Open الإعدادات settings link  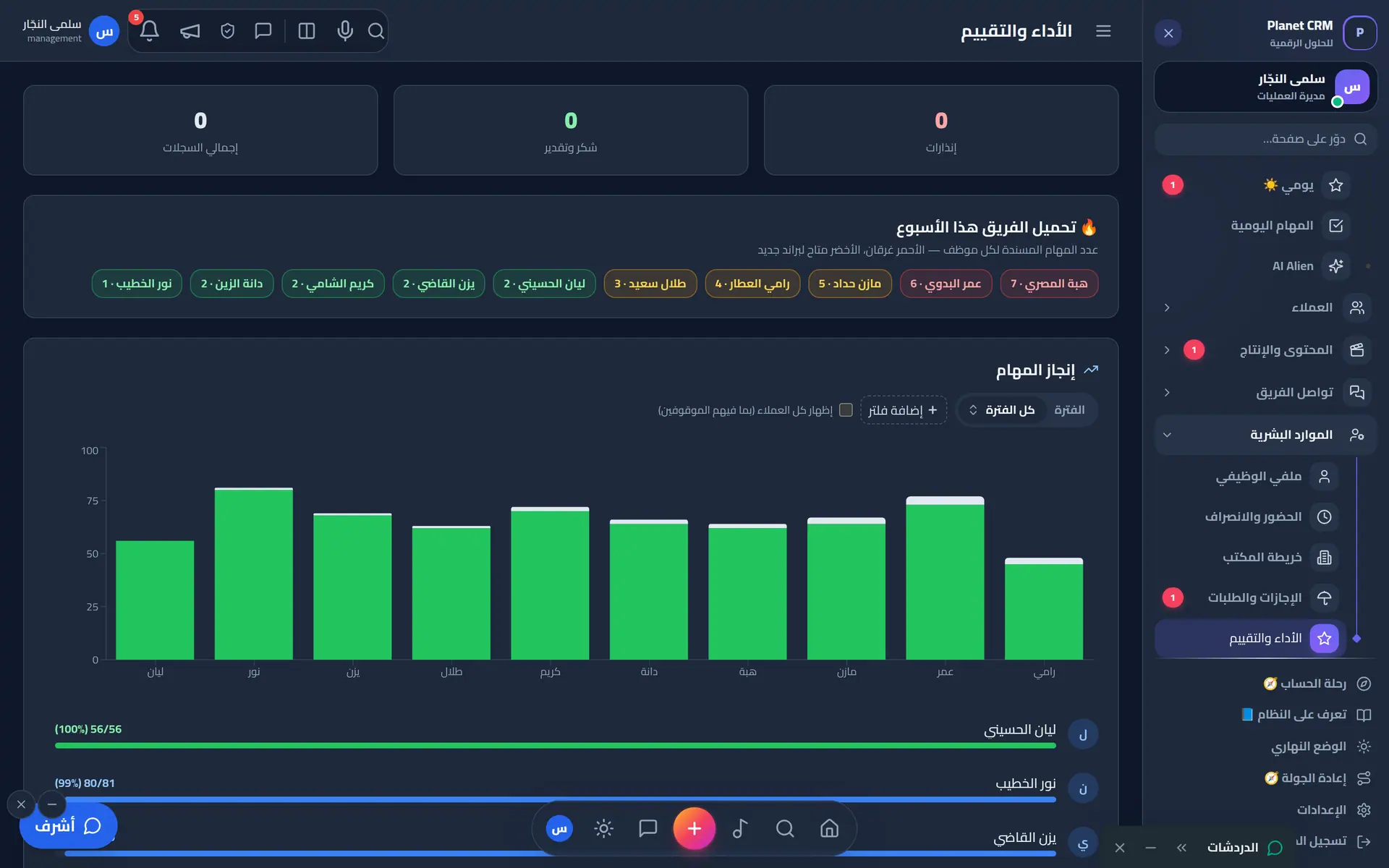[1334, 809]
